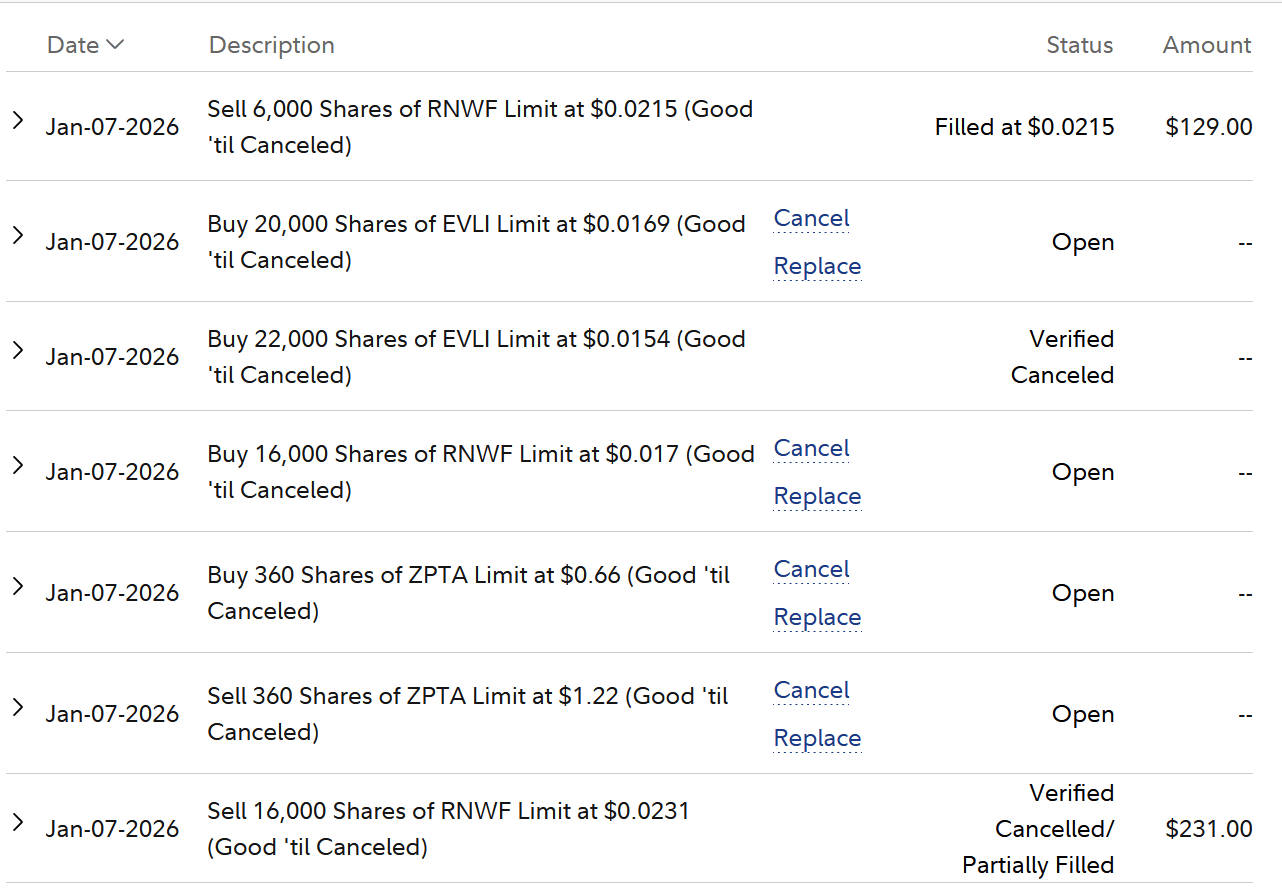Screen dimensions: 1282x895
Task: Expand the open EVLI 20,000 shares buy order
Action: pyautogui.click(x=18, y=236)
